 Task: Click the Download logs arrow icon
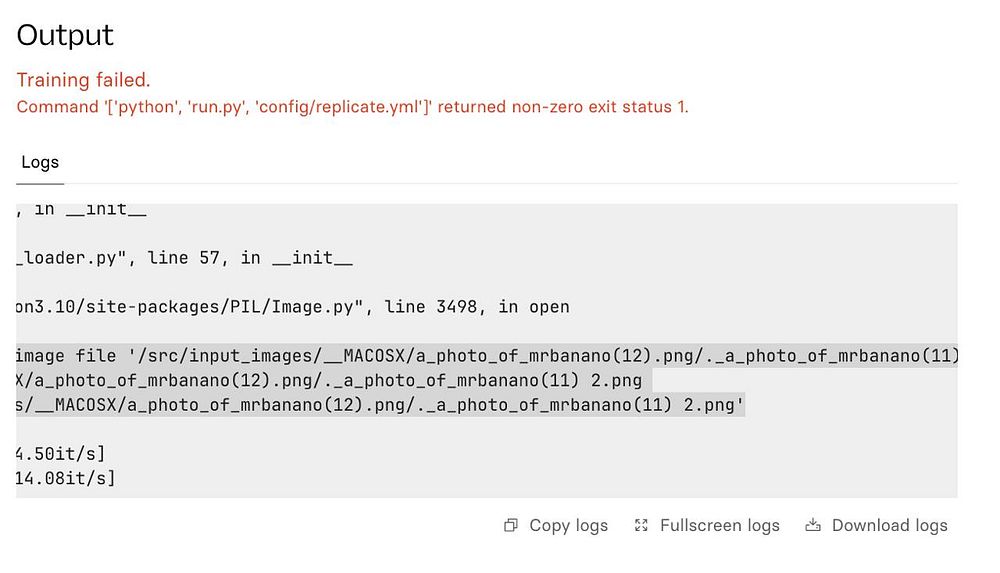813,525
